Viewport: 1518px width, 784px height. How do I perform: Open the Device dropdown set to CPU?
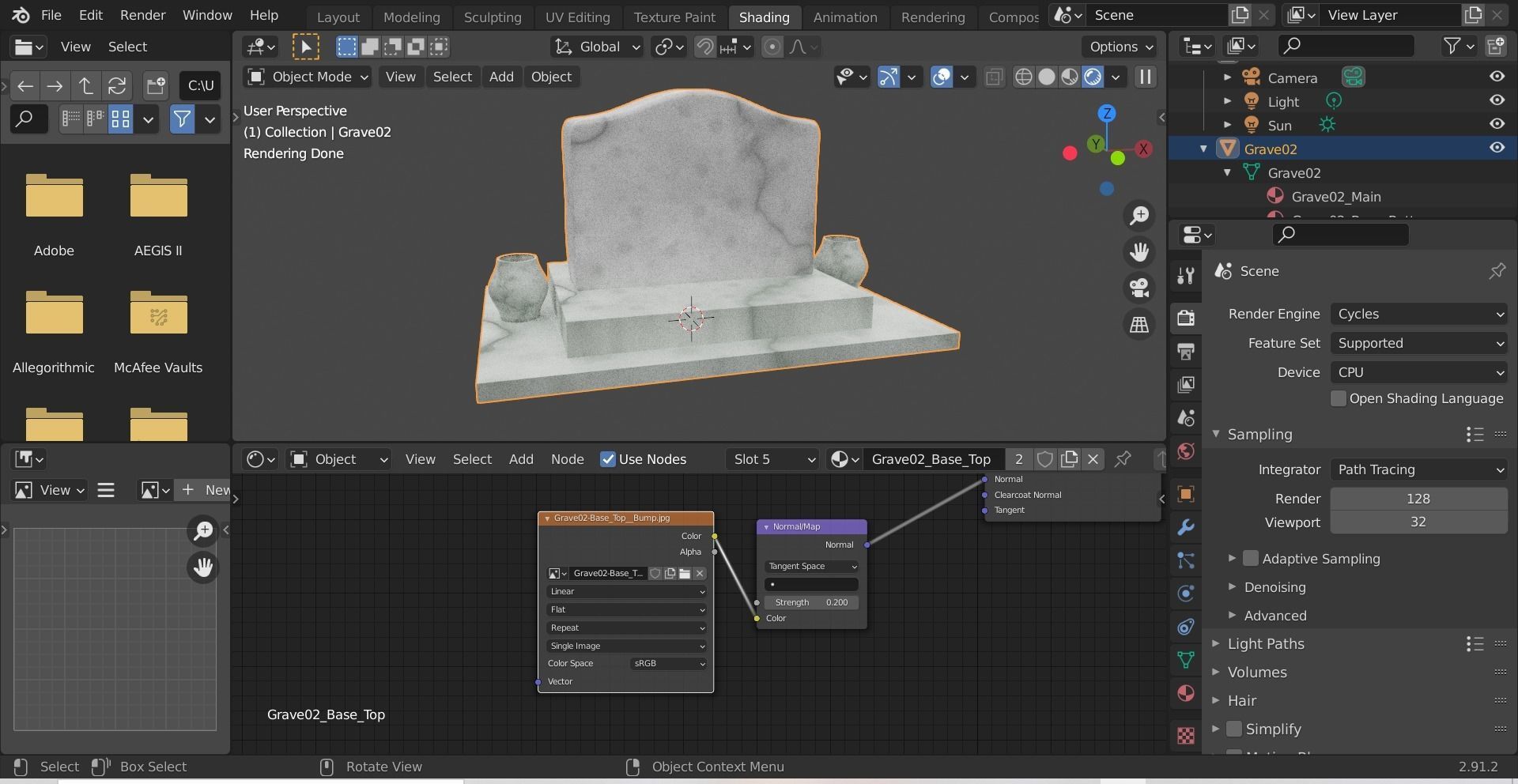[x=1418, y=372]
